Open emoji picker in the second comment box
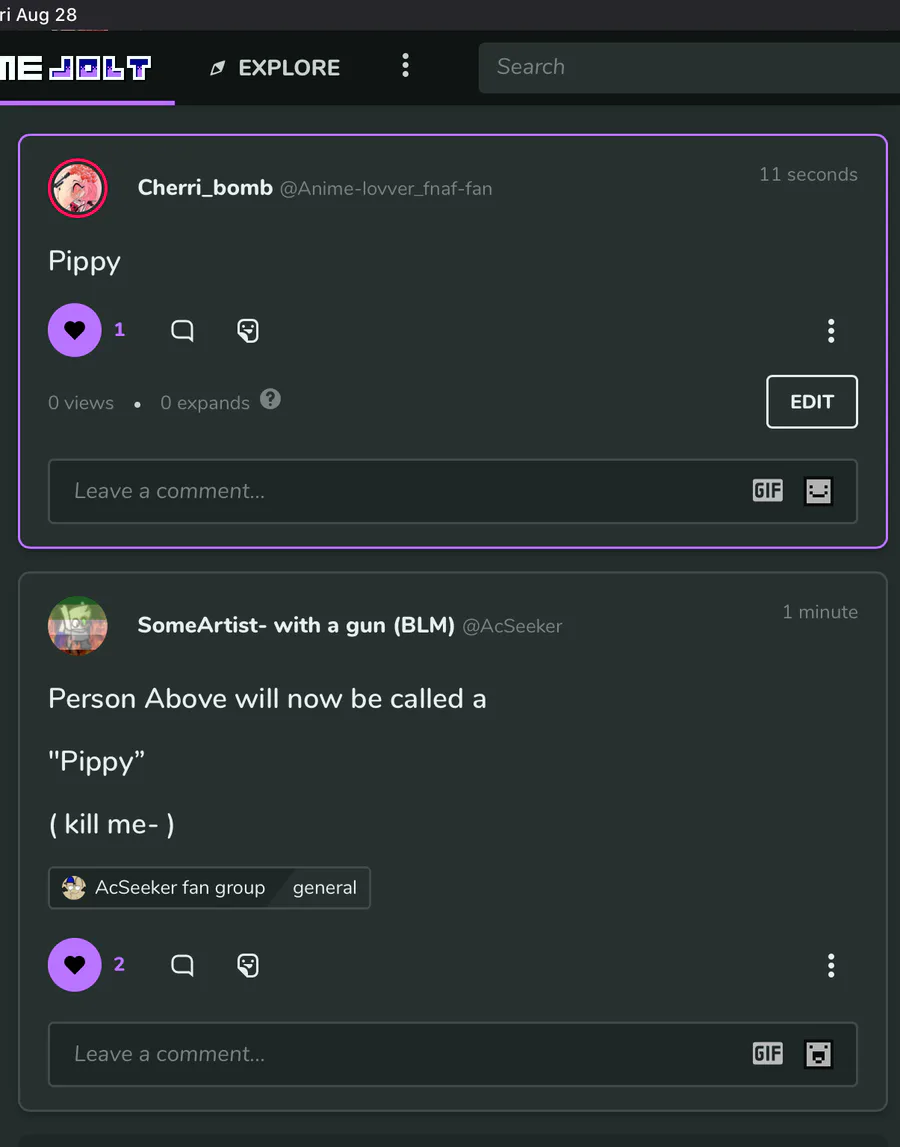The width and height of the screenshot is (900, 1147). 819,1054
